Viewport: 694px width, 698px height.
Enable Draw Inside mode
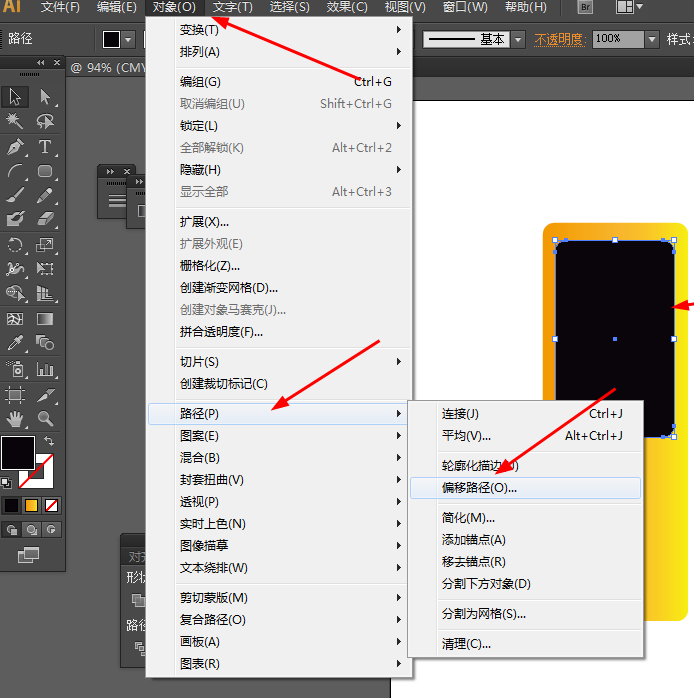point(51,530)
